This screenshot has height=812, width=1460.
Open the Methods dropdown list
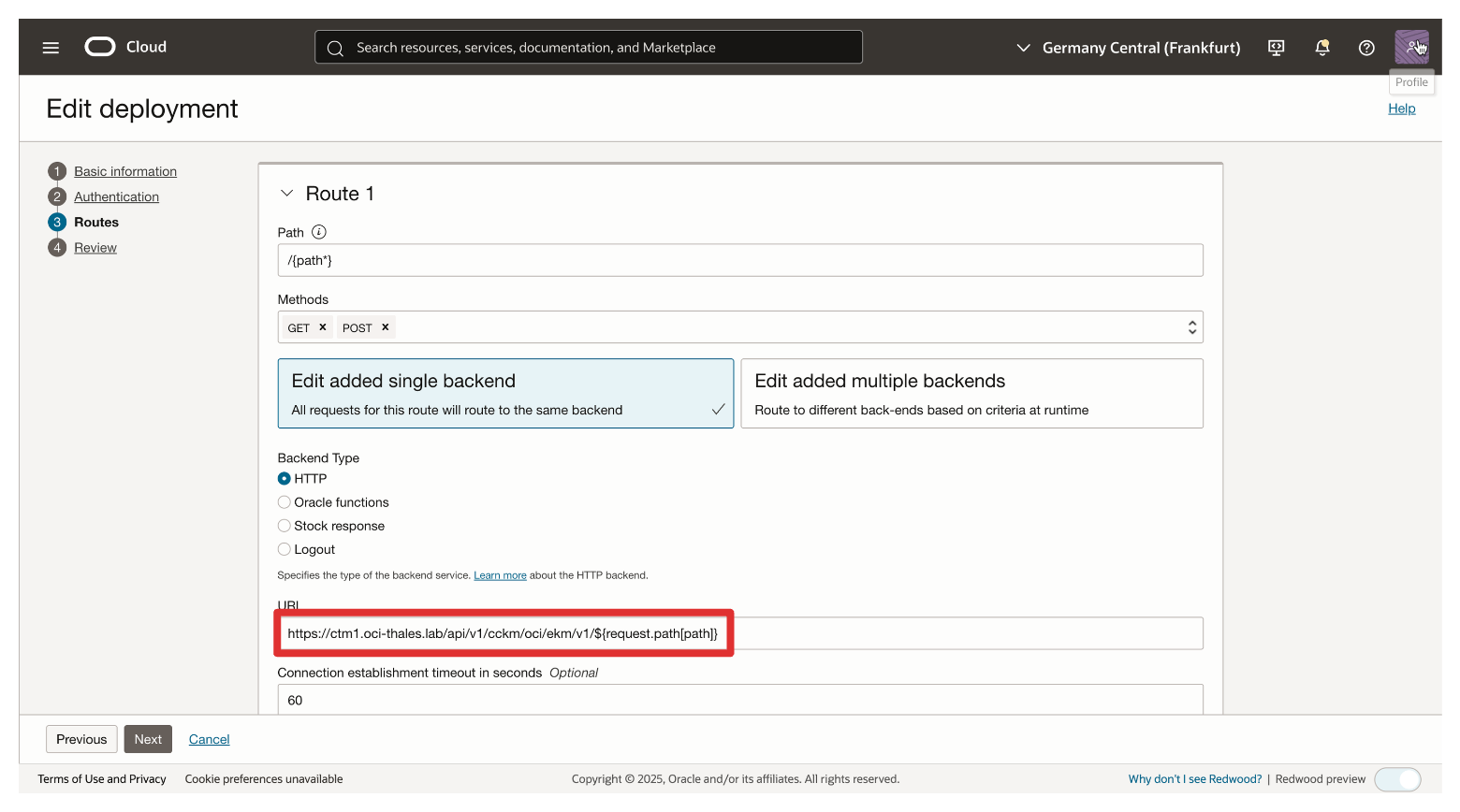(x=1191, y=327)
